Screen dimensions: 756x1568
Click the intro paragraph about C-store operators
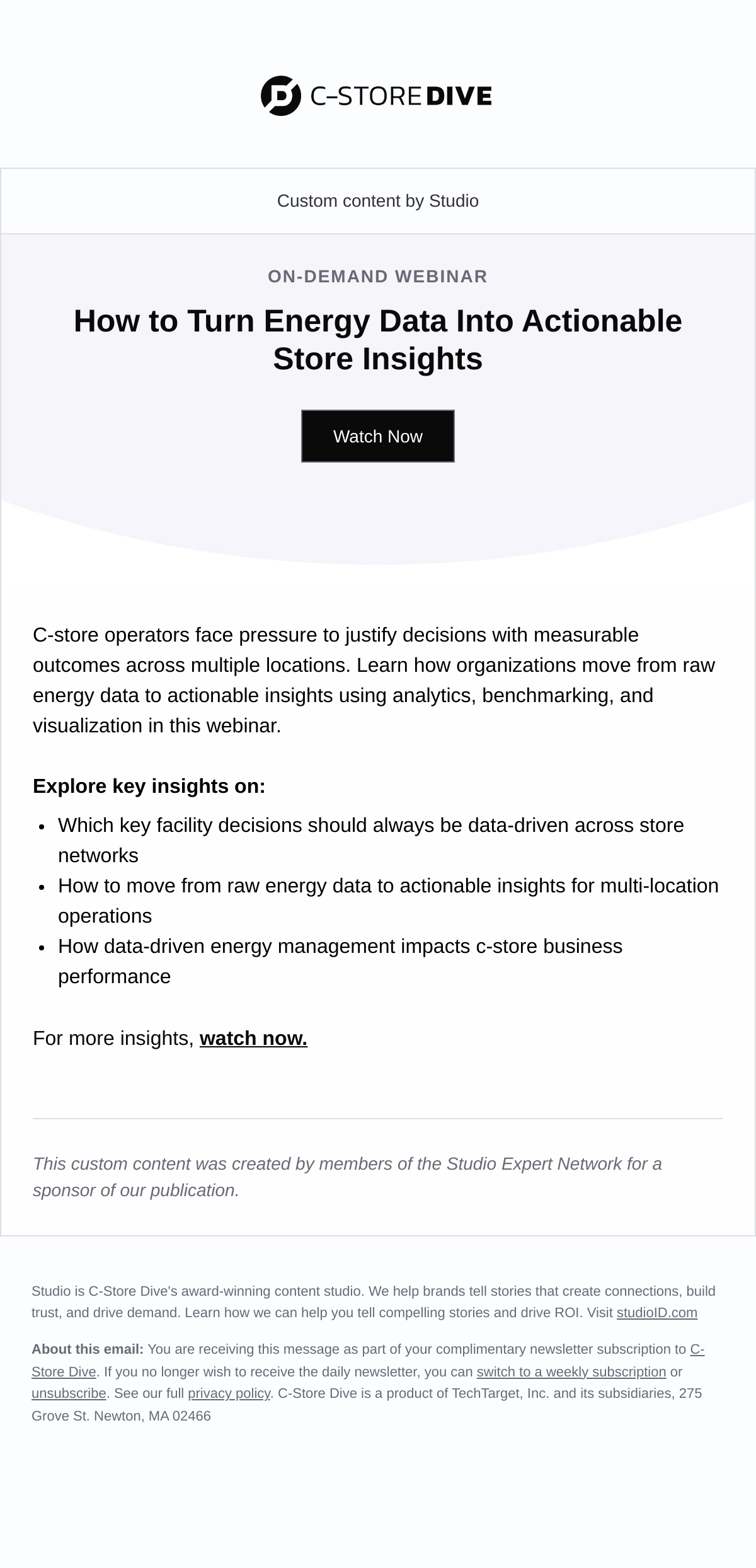point(374,680)
